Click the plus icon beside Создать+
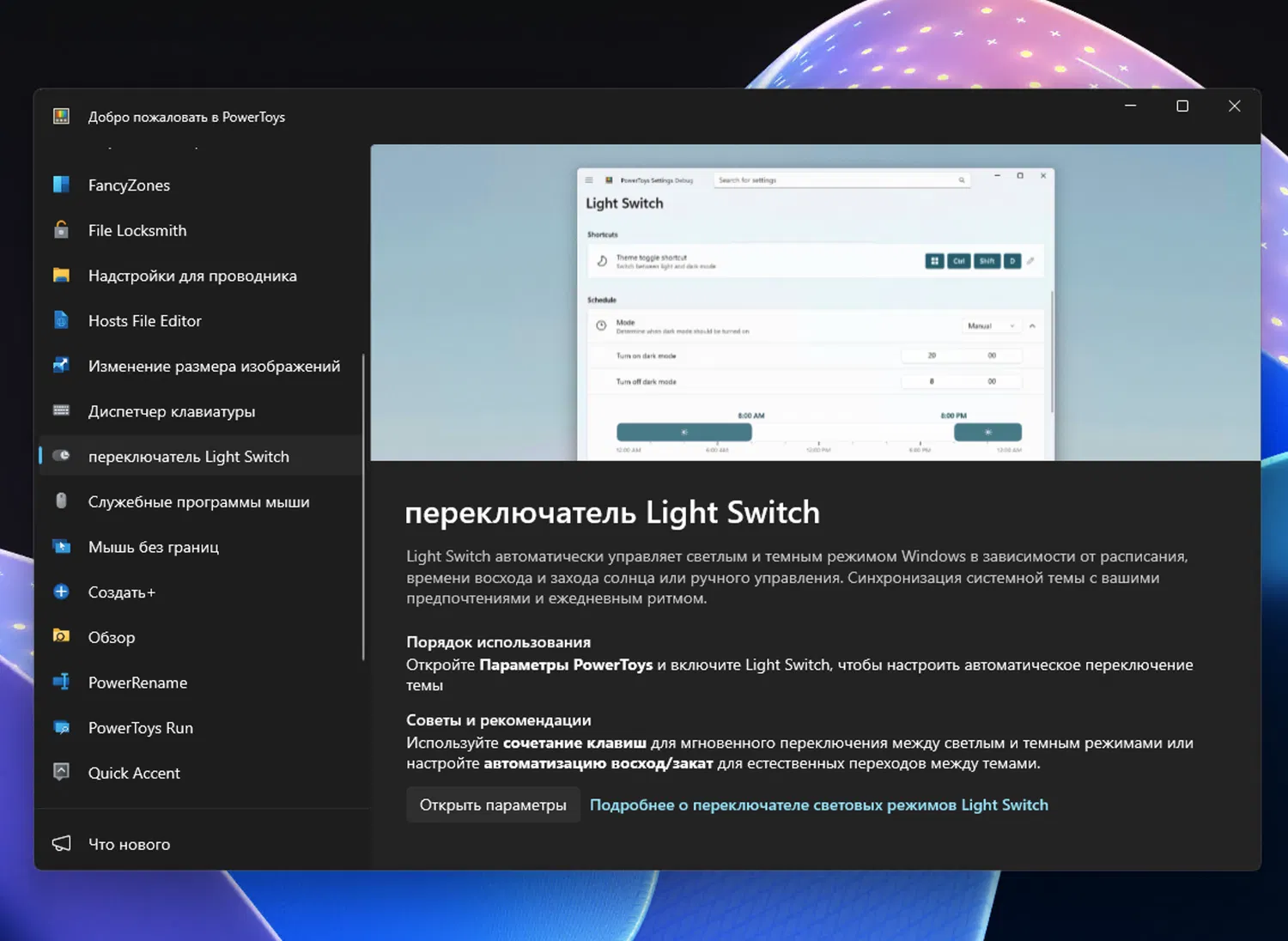 (61, 592)
